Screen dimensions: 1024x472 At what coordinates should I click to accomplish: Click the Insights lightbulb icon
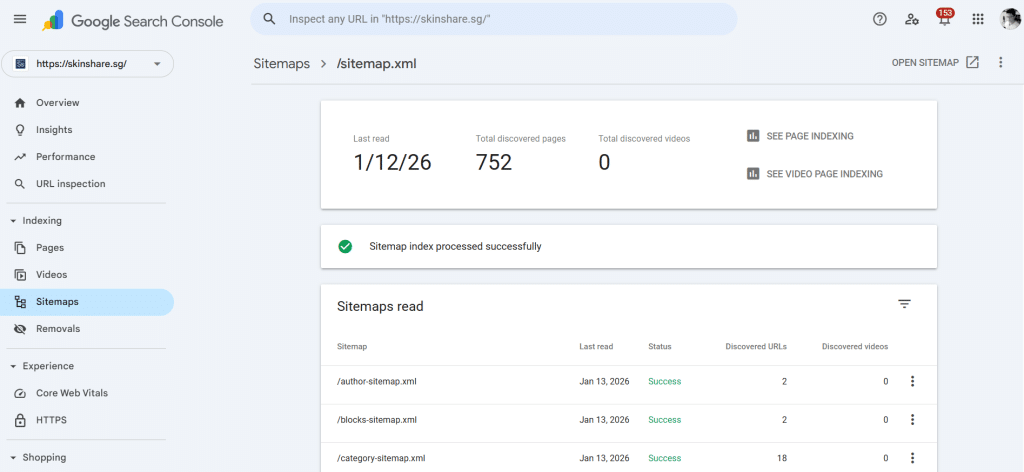click(x=20, y=130)
